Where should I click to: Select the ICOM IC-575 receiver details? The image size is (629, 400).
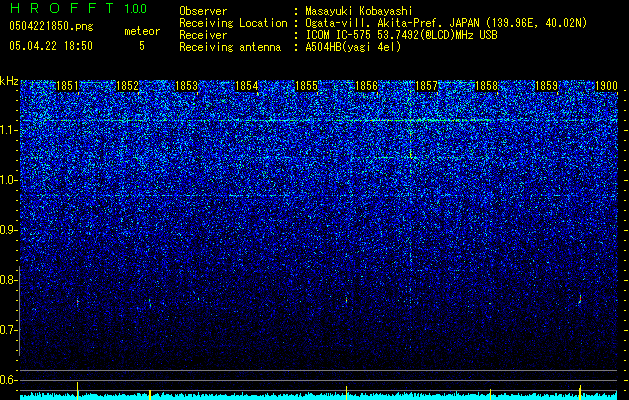click(401, 35)
